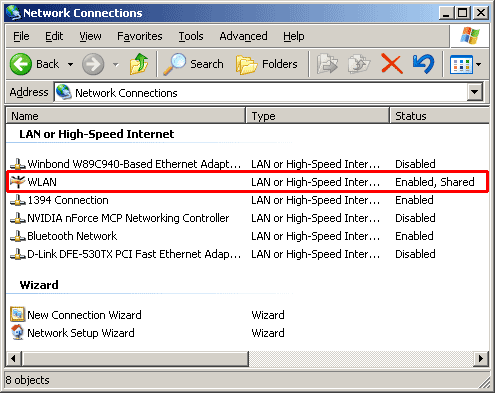The width and height of the screenshot is (495, 393).
Task: Toggle the Folders pane button
Action: pos(266,64)
